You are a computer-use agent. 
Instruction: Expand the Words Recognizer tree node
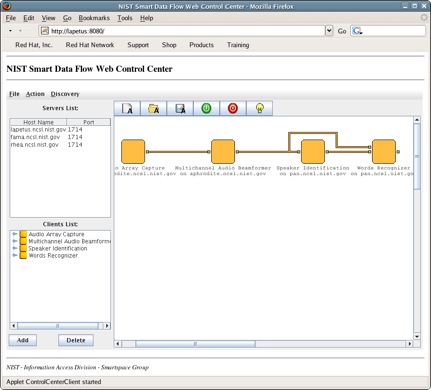point(14,255)
